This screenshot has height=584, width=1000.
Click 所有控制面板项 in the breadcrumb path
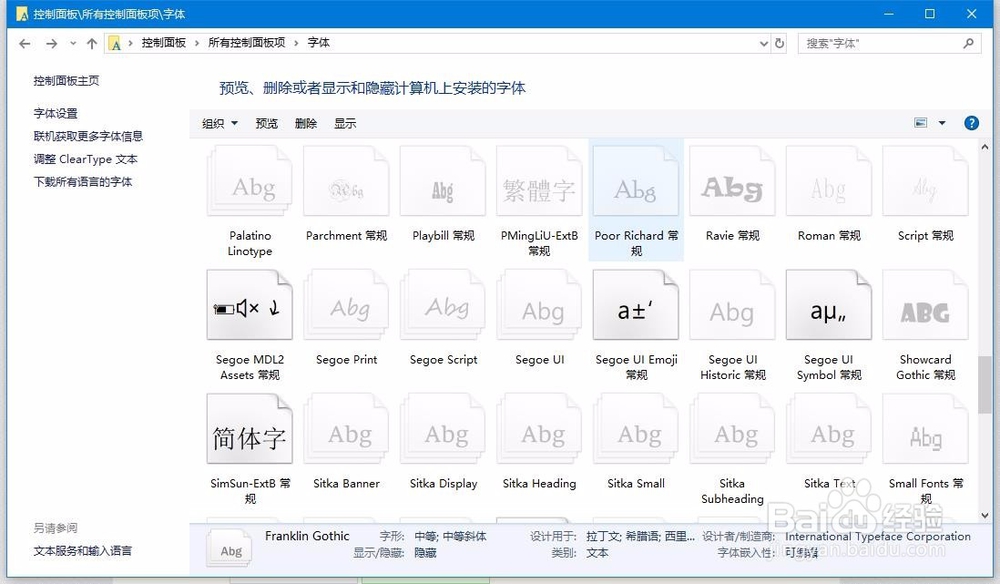(246, 43)
